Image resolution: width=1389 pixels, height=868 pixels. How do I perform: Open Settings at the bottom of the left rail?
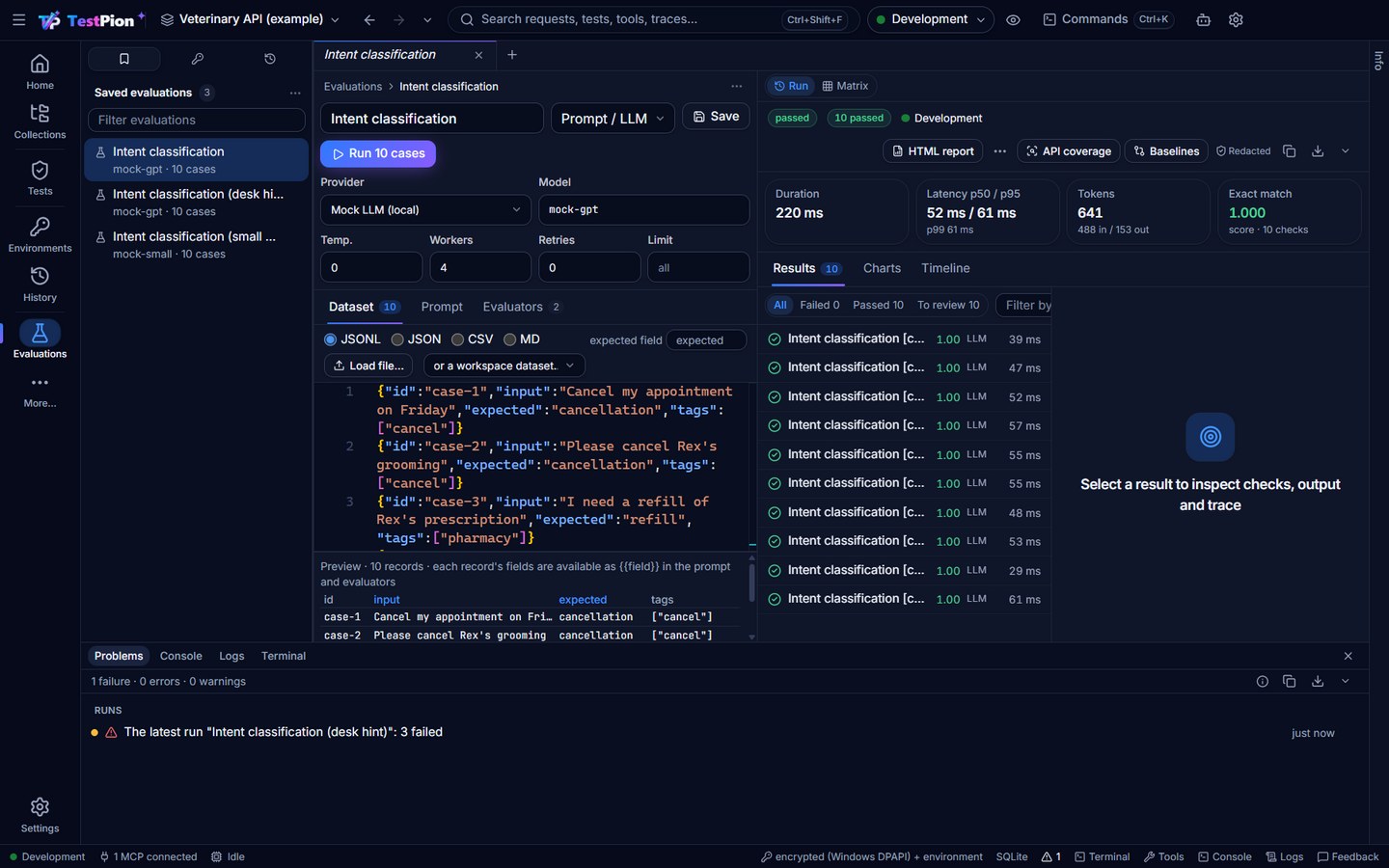(x=40, y=815)
